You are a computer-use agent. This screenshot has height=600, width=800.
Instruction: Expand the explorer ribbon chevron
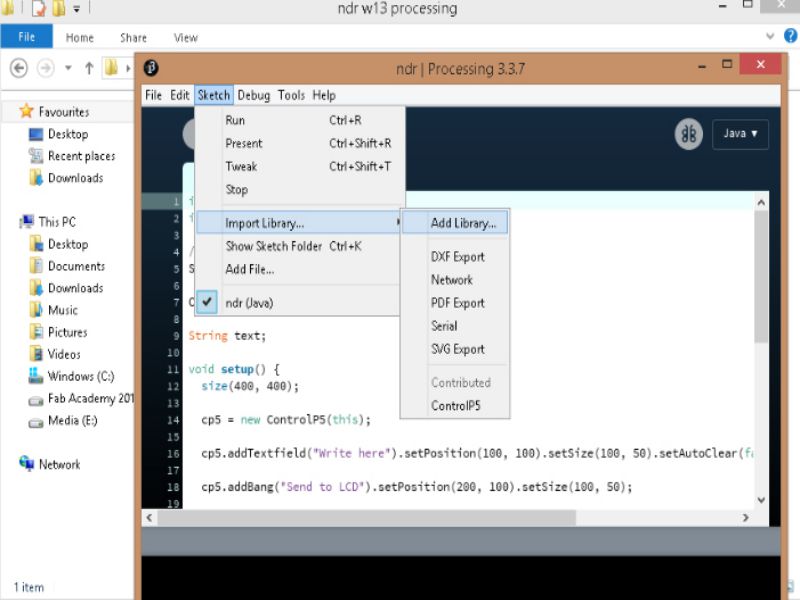click(x=770, y=36)
